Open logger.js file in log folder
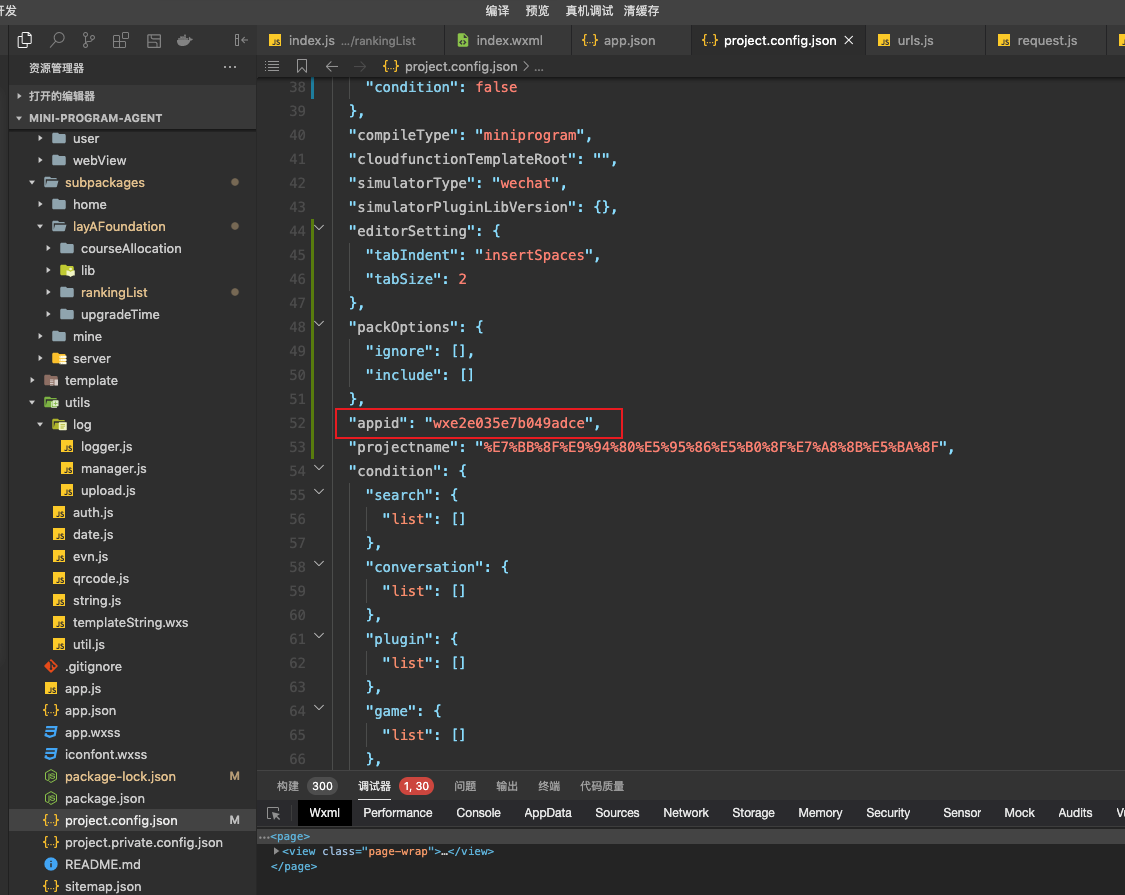This screenshot has height=895, width=1125. pyautogui.click(x=106, y=446)
